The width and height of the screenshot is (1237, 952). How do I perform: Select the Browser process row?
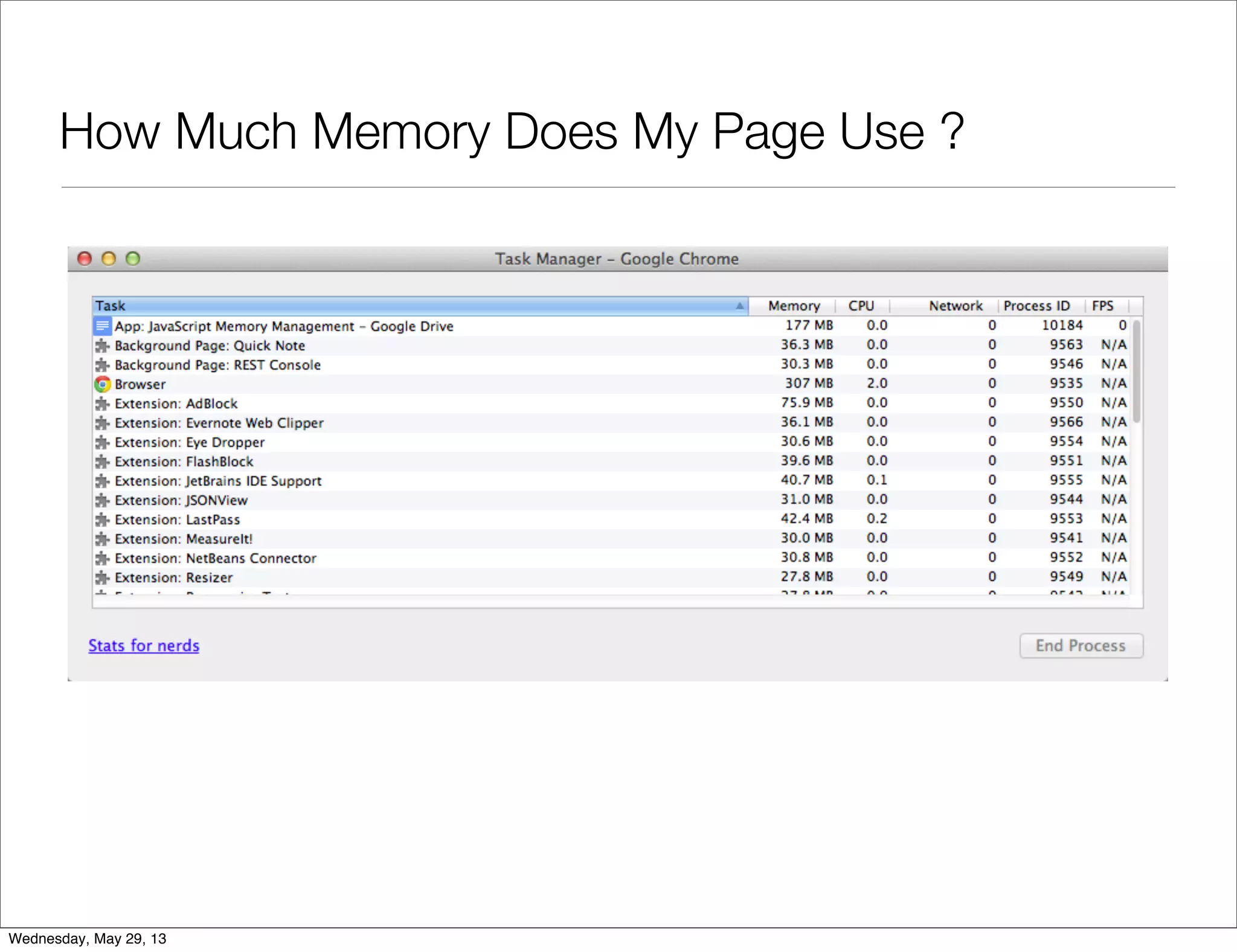(611, 384)
